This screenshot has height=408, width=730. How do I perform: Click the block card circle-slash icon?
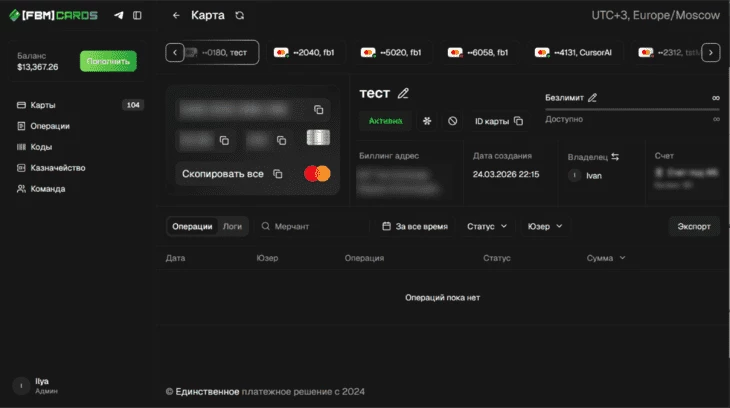coord(452,121)
